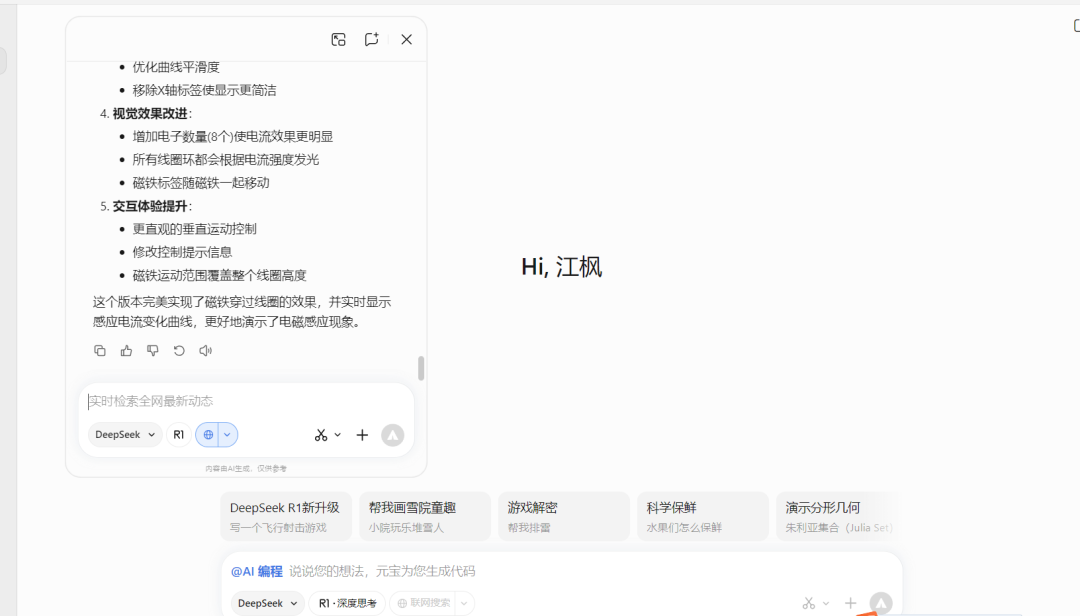
Task: Expand the globe search options chevron
Action: [228, 434]
